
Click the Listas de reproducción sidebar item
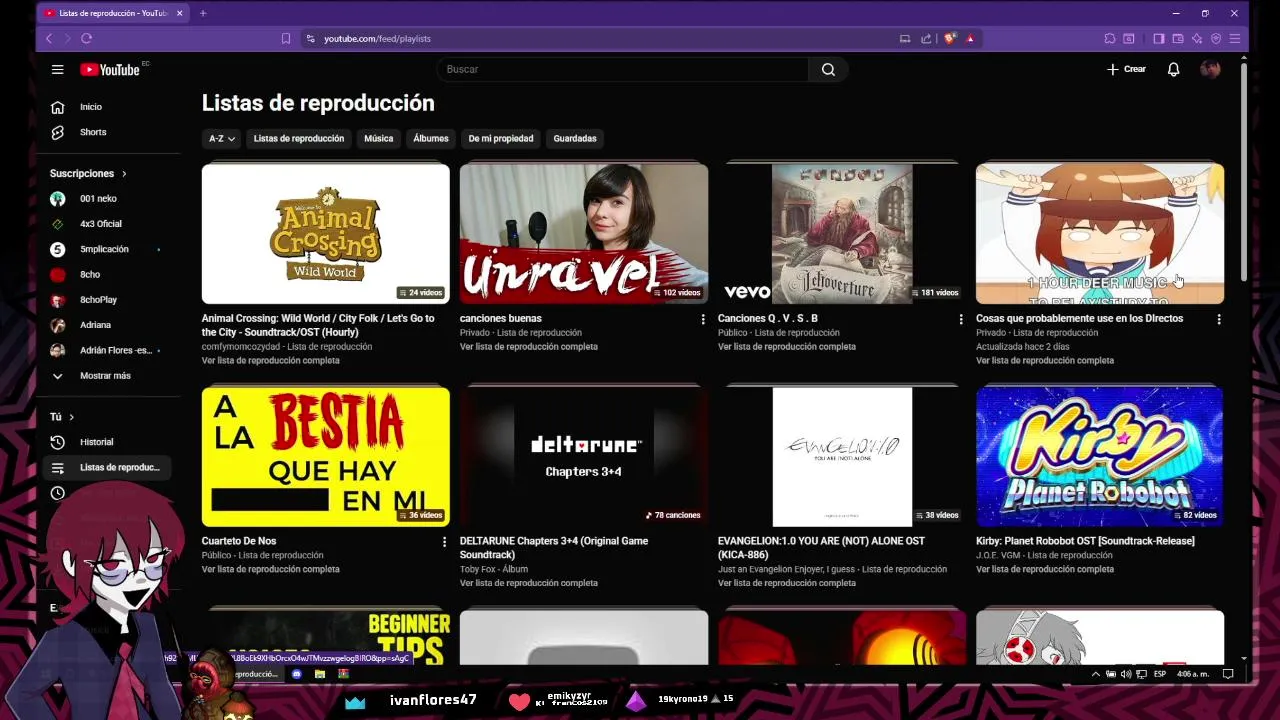[105, 467]
